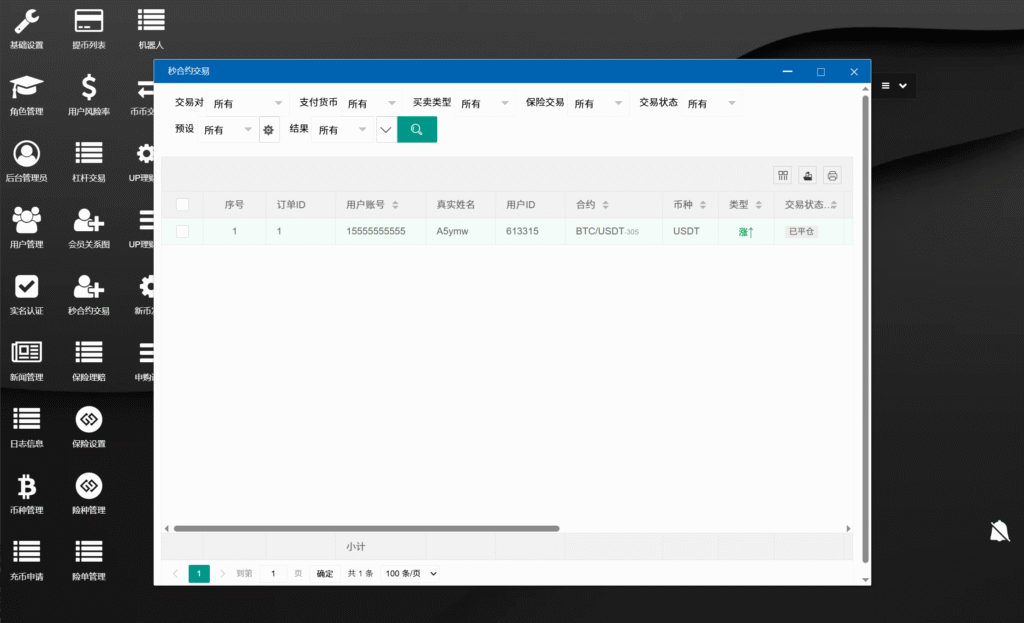Open the 基础设置 wrench icon
This screenshot has width=1024, height=623.
tap(27, 21)
